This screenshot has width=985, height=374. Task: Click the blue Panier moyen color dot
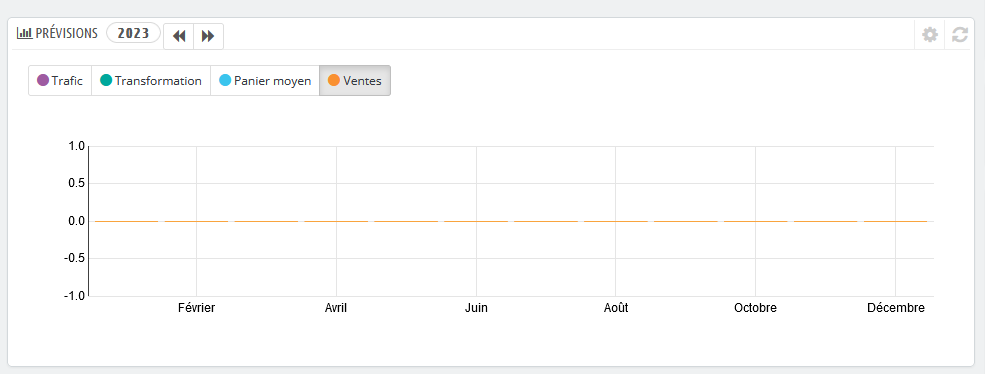(225, 80)
